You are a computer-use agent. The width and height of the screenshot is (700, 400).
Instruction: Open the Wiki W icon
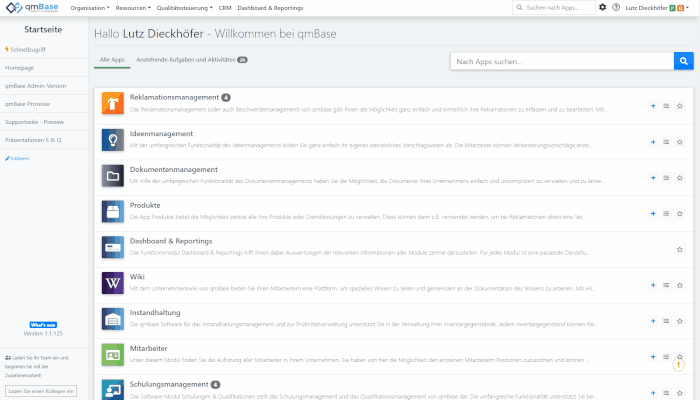tap(112, 283)
